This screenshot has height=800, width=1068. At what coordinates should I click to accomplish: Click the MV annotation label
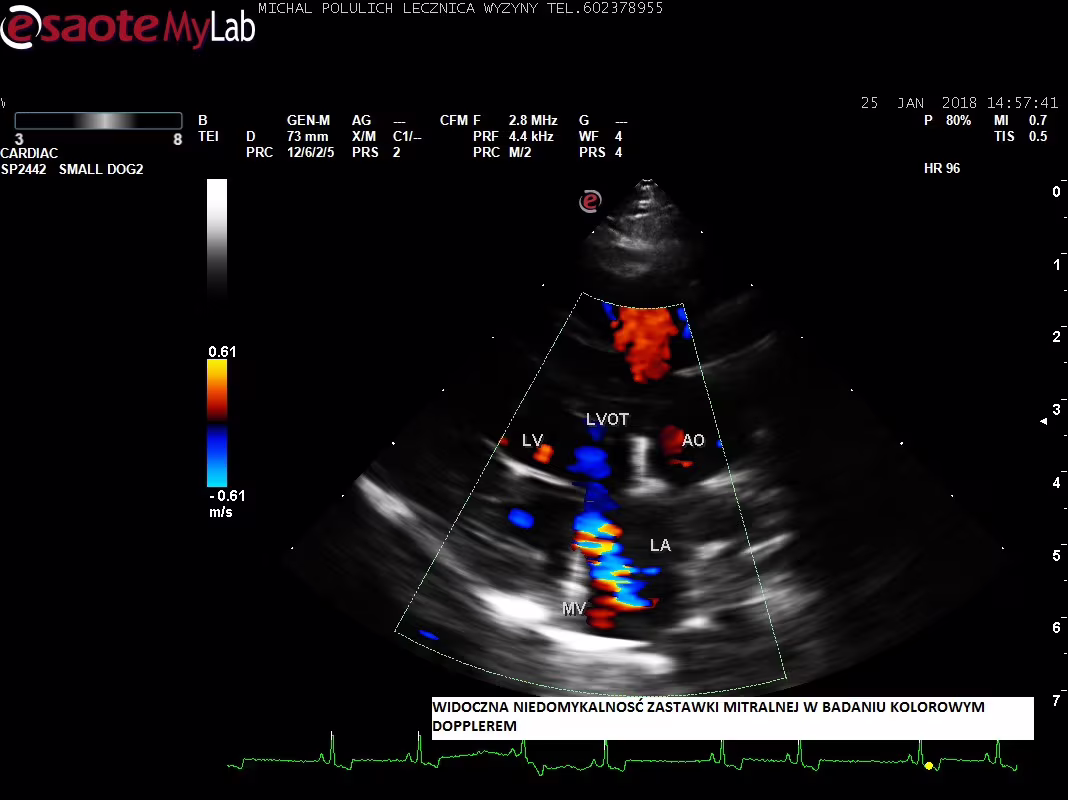click(573, 608)
